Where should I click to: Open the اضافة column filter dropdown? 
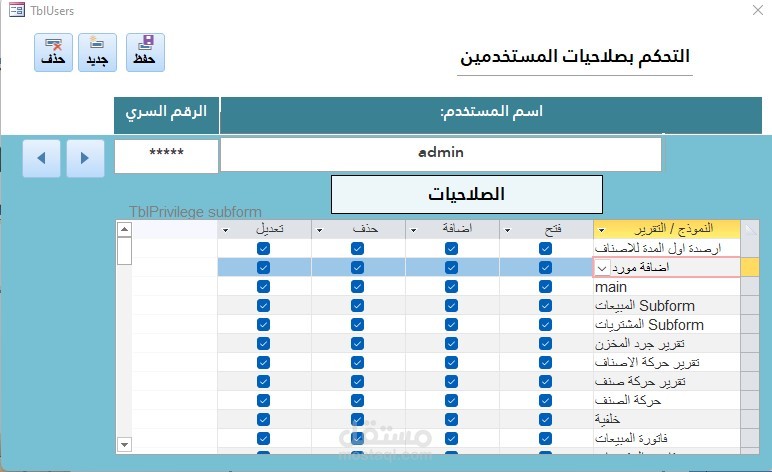point(414,230)
